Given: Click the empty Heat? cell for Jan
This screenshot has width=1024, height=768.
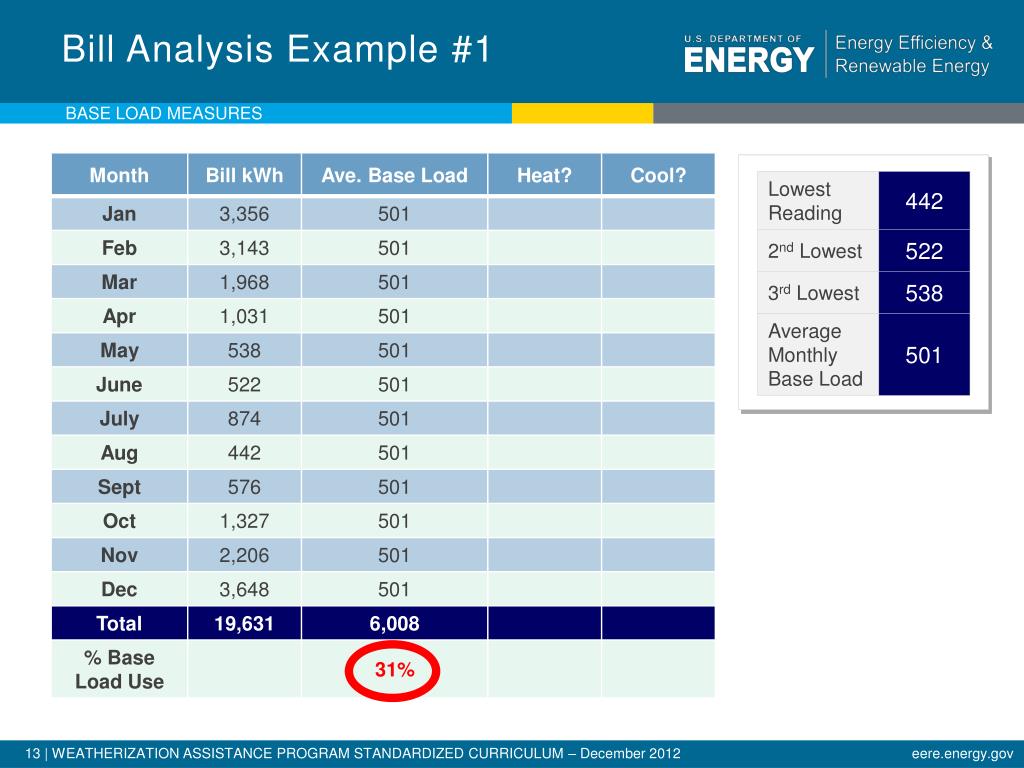Looking at the screenshot, I should coord(544,214).
